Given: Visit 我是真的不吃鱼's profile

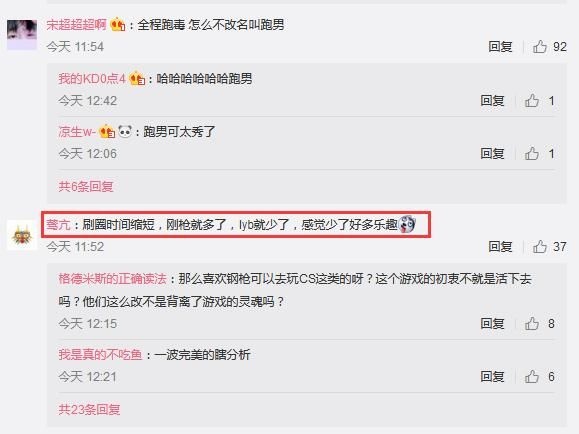Looking at the screenshot, I should click(100, 355).
